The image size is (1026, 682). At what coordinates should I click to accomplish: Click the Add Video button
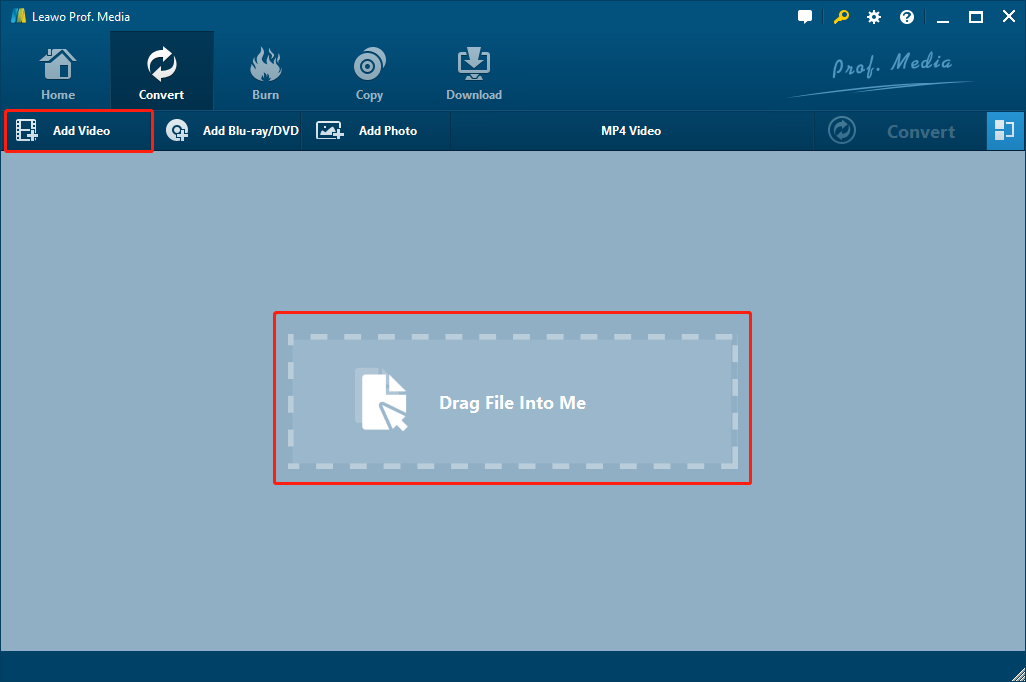pyautogui.click(x=78, y=130)
